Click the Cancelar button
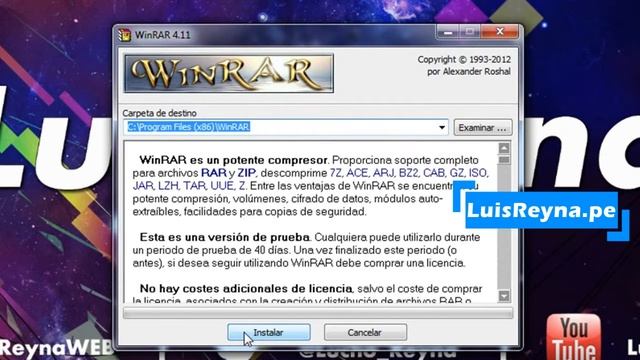The height and width of the screenshot is (360, 640). [x=365, y=332]
